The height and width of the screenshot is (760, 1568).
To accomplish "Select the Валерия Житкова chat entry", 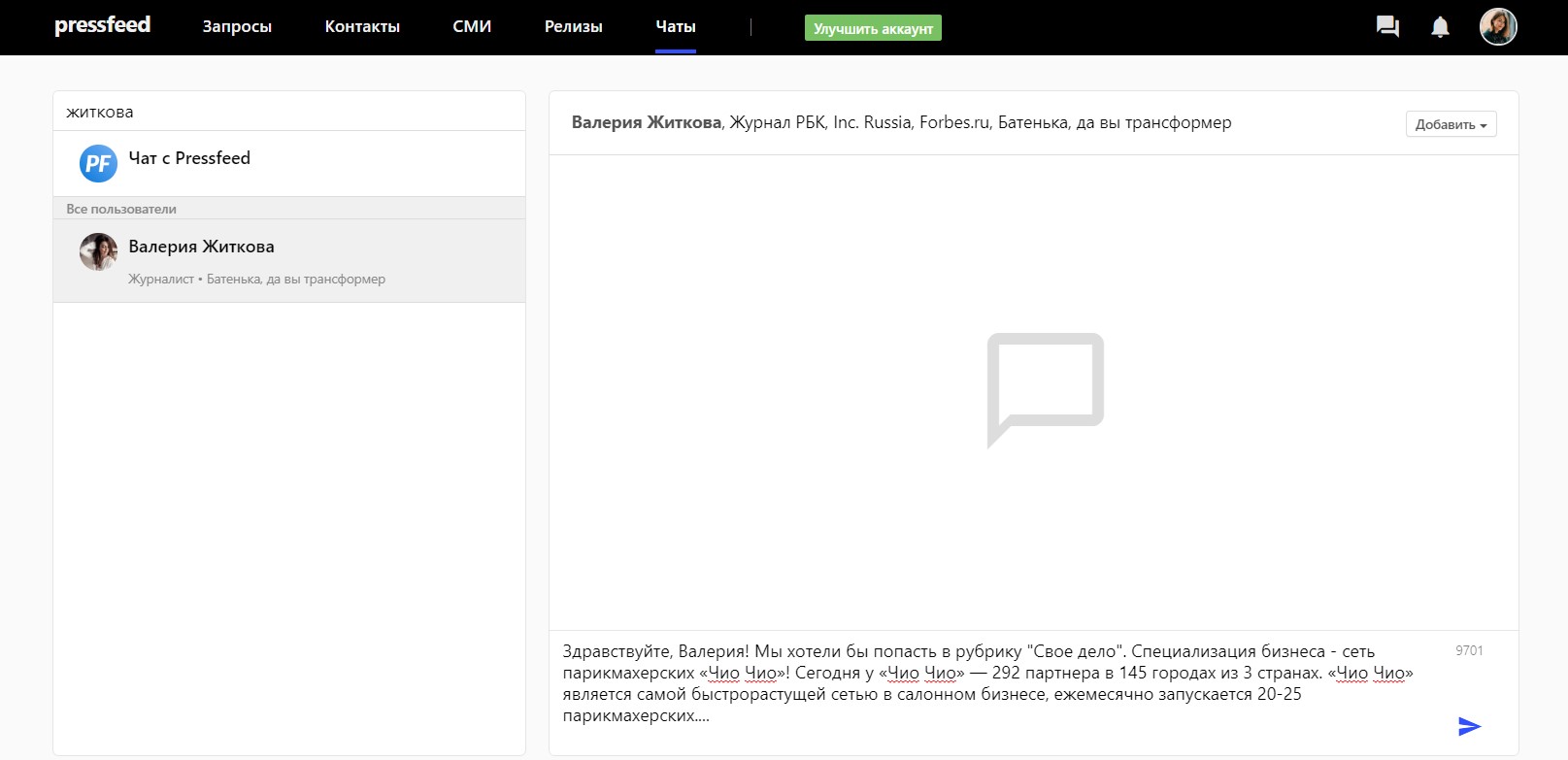I will pos(289,261).
